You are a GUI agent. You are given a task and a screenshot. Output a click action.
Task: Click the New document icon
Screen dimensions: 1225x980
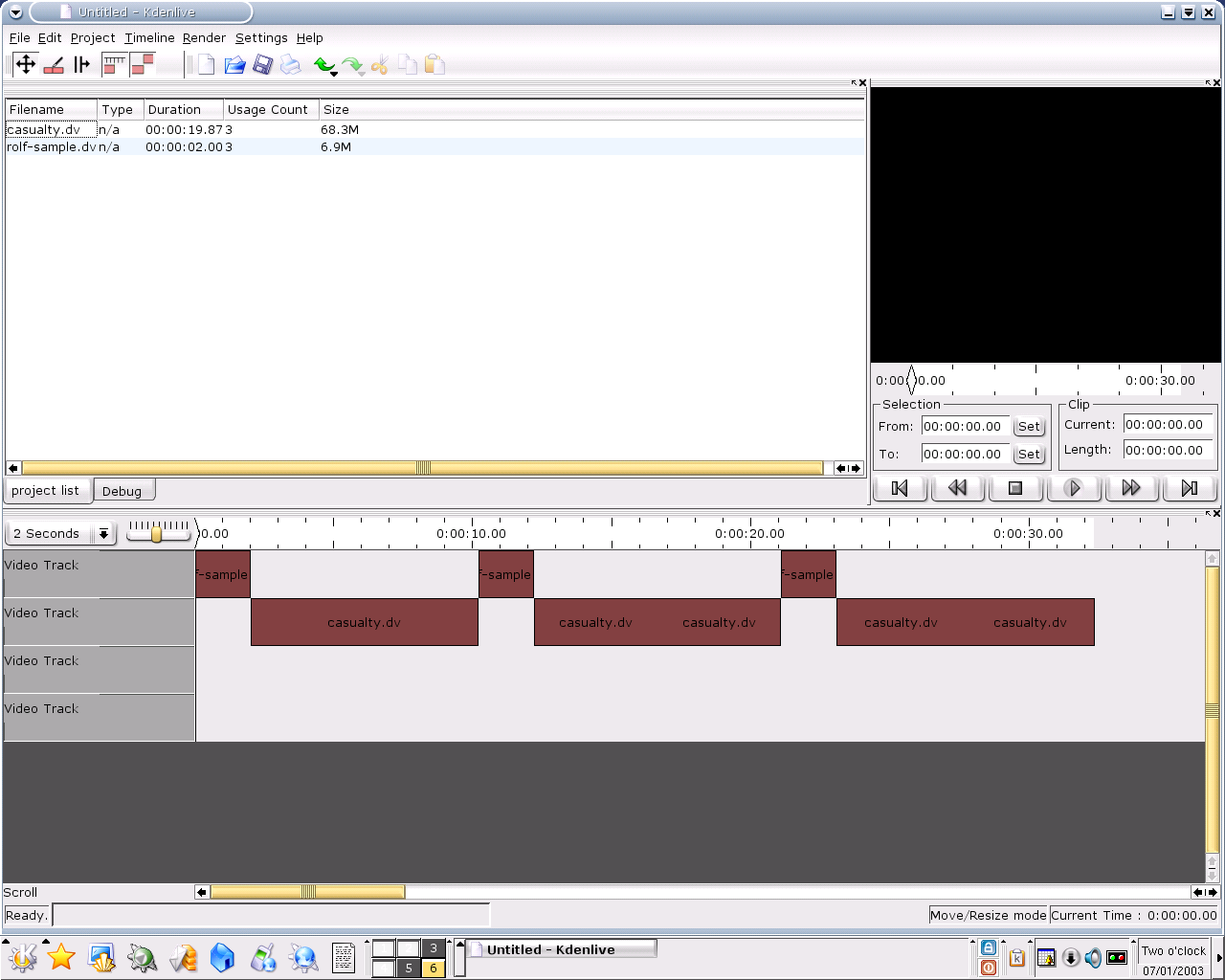tap(206, 65)
